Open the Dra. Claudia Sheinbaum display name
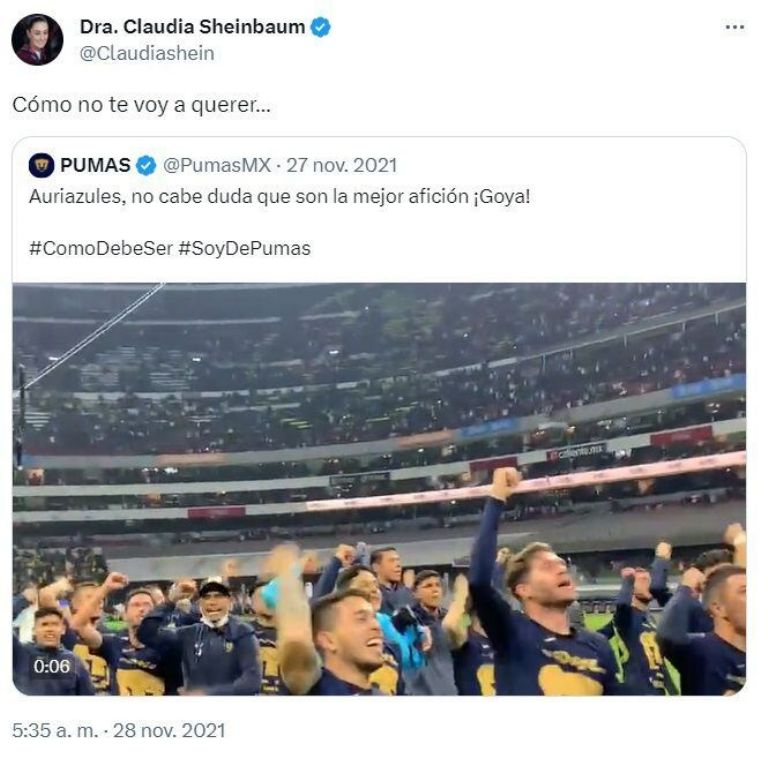 pos(192,28)
